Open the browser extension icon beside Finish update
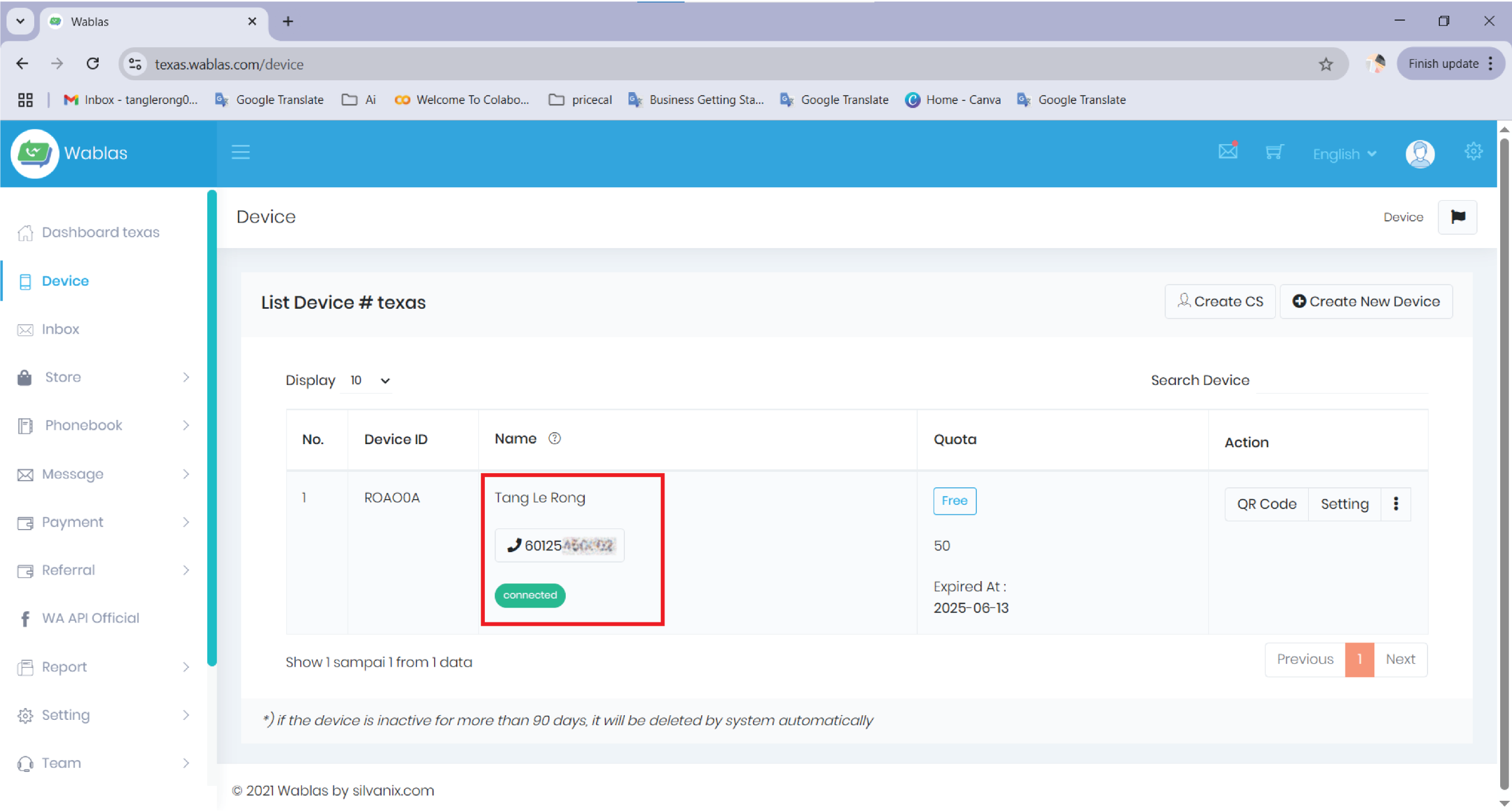This screenshot has height=812, width=1512. [x=1376, y=63]
